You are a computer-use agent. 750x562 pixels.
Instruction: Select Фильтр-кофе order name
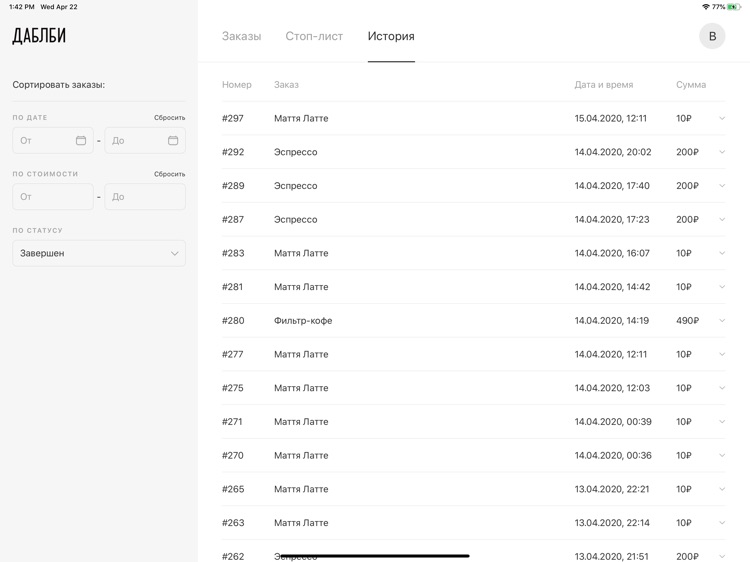[303, 320]
